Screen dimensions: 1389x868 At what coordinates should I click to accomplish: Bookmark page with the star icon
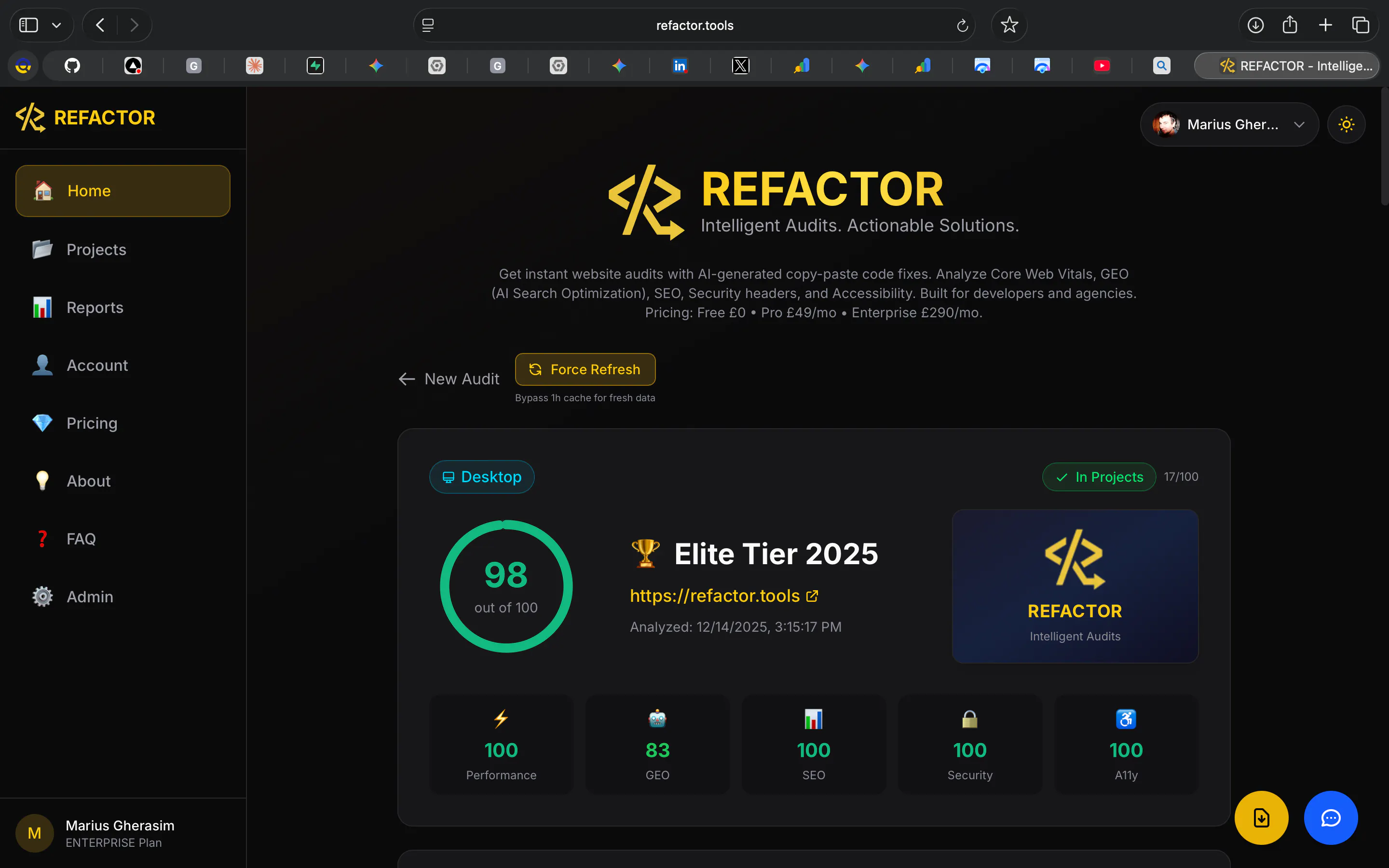click(1009, 25)
